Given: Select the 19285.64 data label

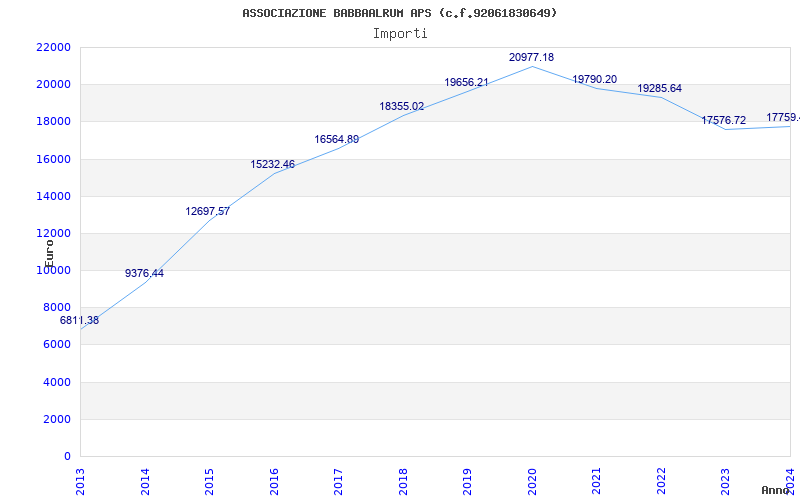Looking at the screenshot, I should 659,88.
